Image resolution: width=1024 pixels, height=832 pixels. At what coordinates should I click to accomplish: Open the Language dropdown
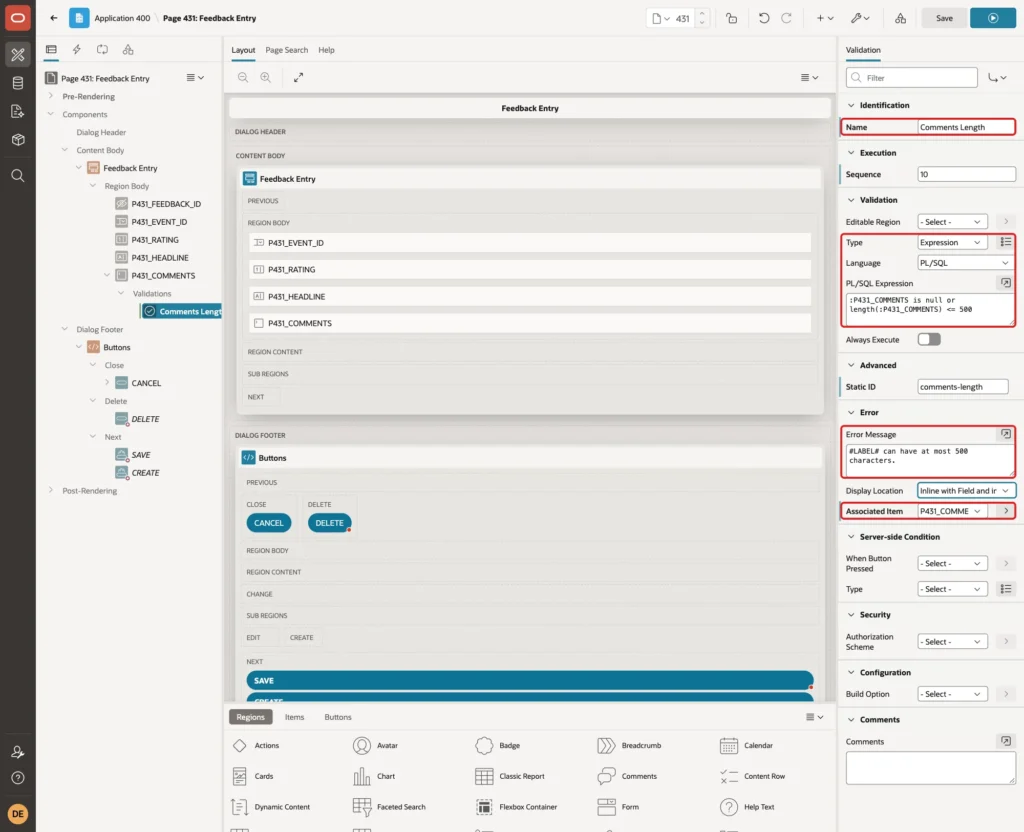coord(966,263)
